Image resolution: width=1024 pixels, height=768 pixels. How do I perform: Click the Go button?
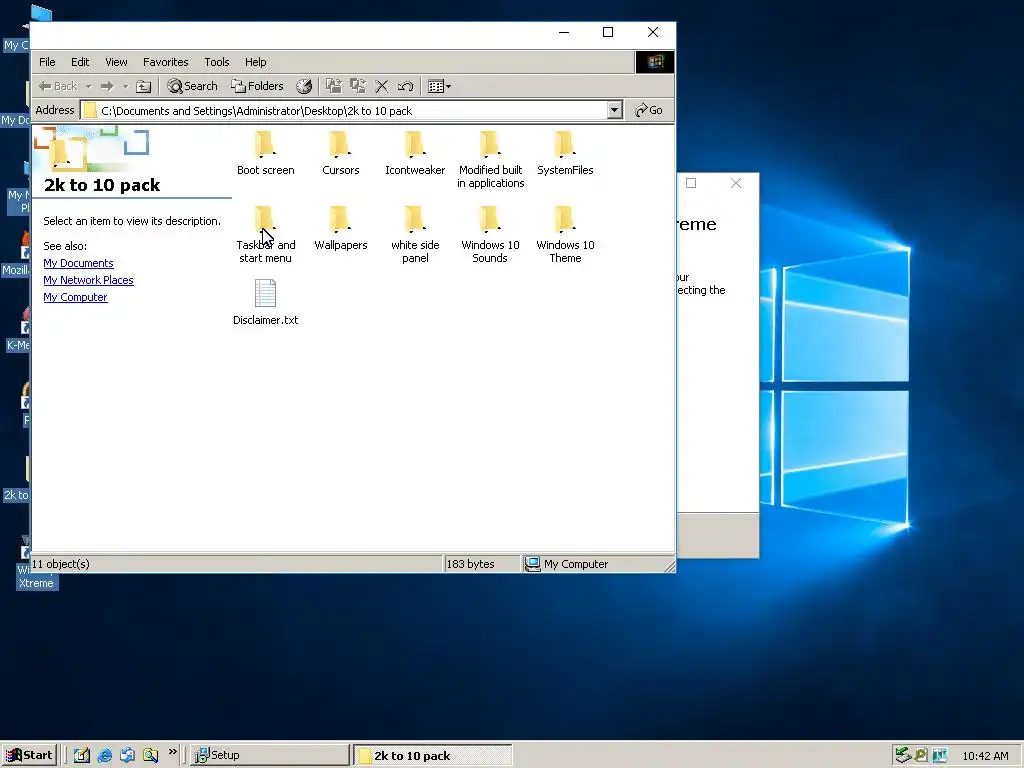pyautogui.click(x=649, y=110)
